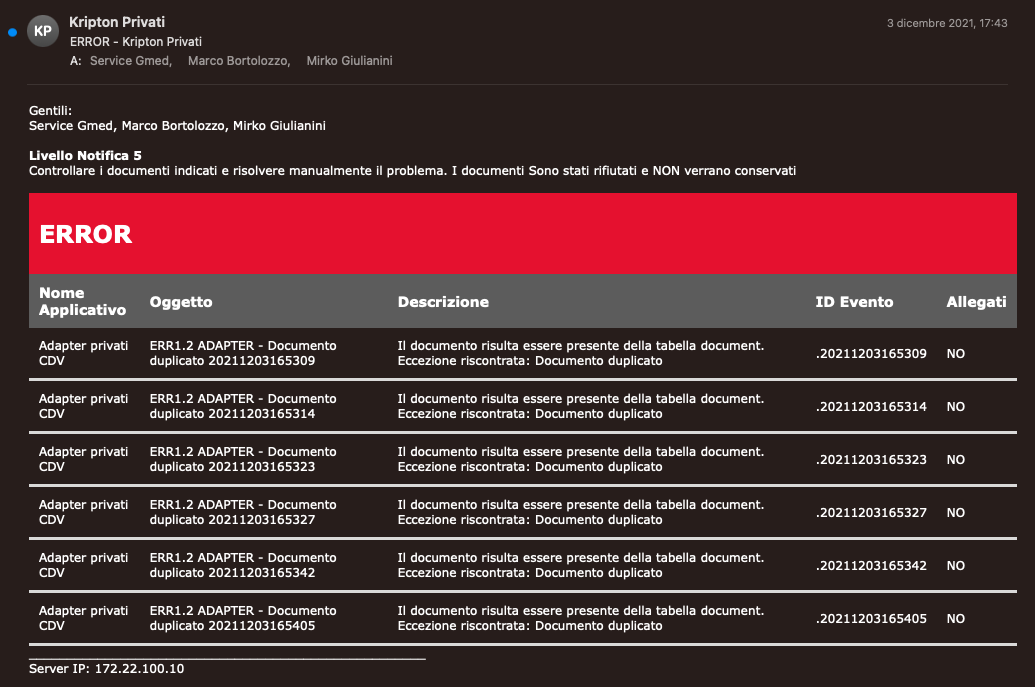Click the subject line ERROR - Kripton Privati
Screen dimensions: 1035x687
135,41
